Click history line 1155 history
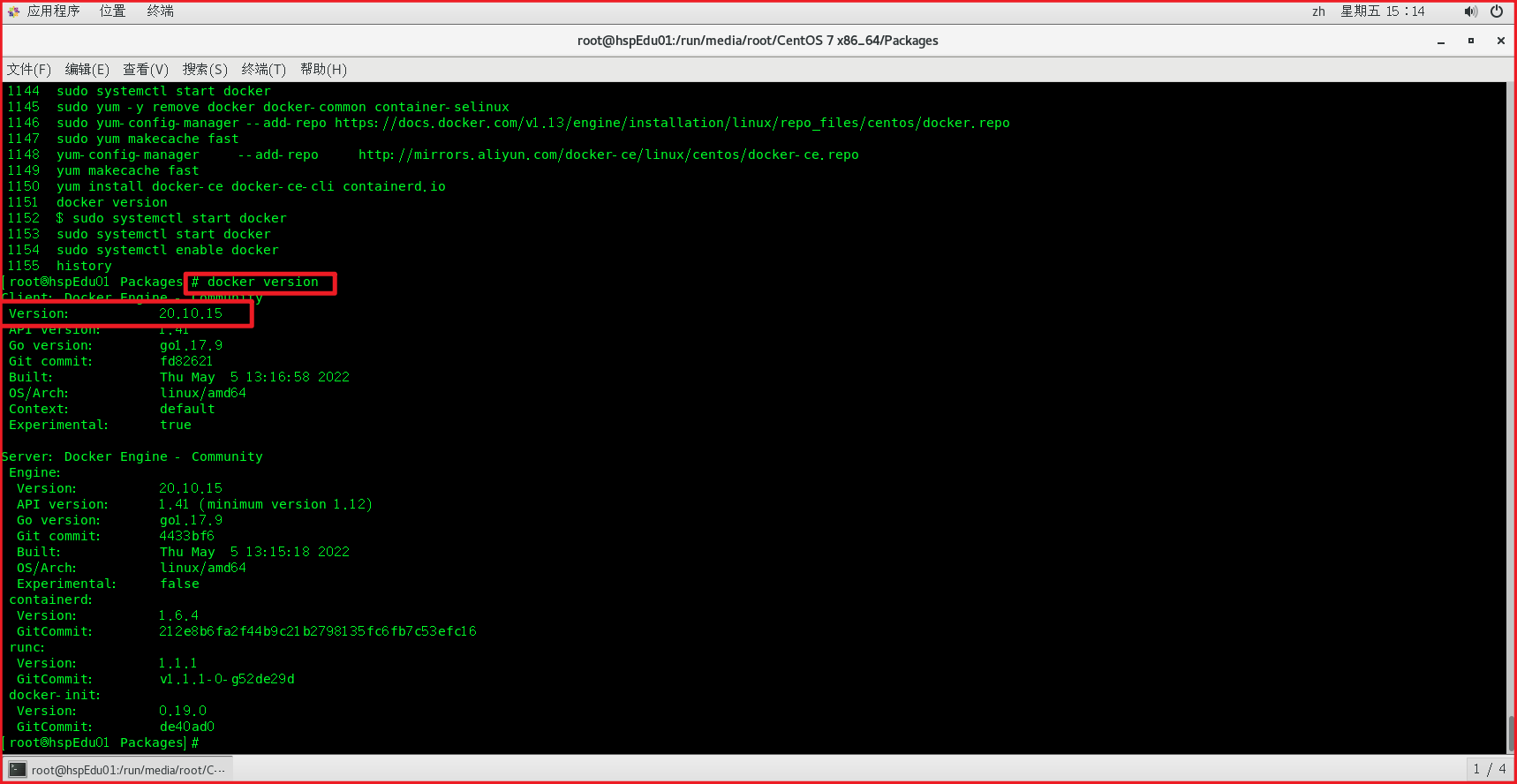Viewport: 1517px width, 784px height. [59, 267]
